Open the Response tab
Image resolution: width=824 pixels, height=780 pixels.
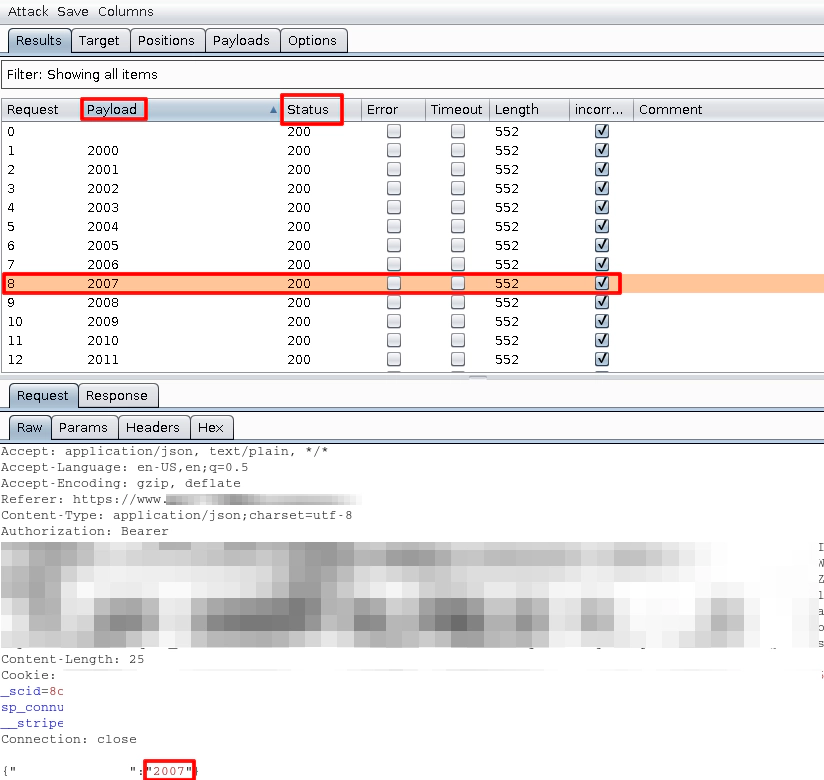(116, 396)
